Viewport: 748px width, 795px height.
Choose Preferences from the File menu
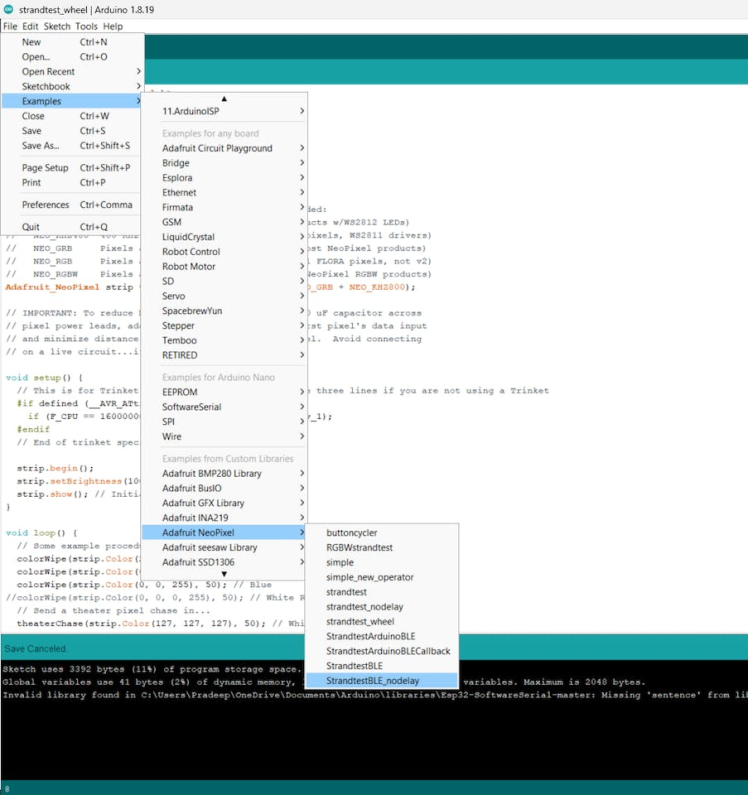coord(45,205)
